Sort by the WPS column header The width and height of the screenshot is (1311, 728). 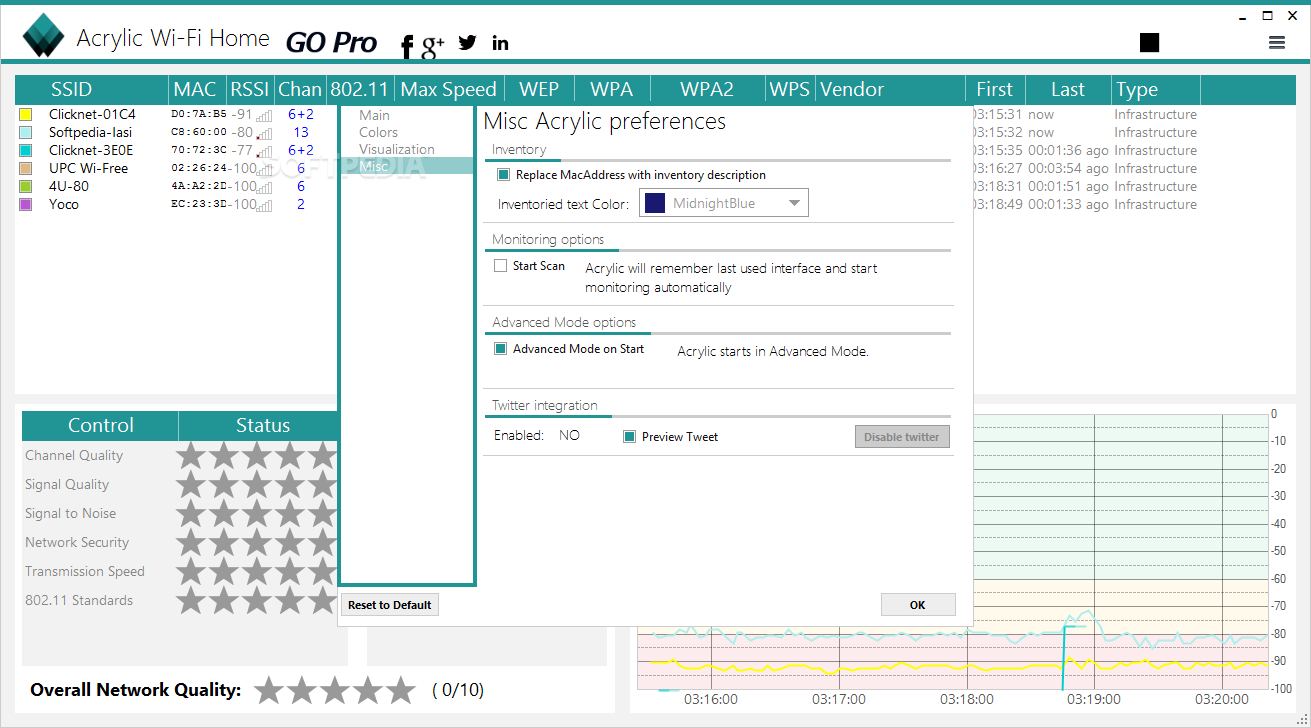coord(790,89)
